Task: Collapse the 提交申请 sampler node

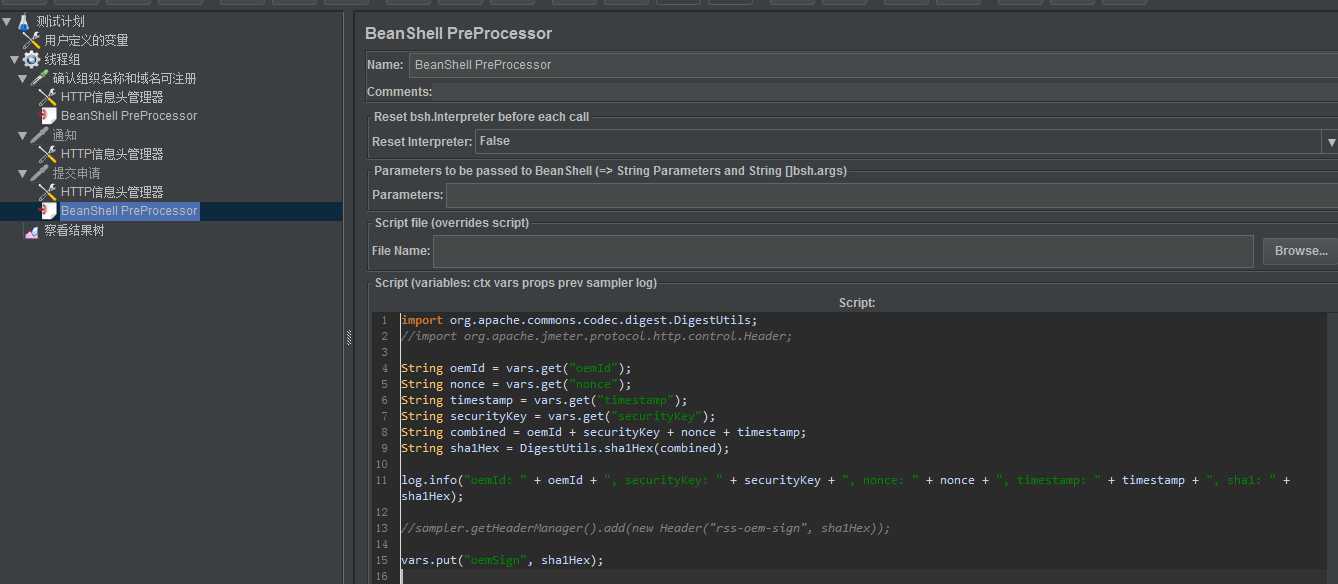Action: [x=23, y=173]
